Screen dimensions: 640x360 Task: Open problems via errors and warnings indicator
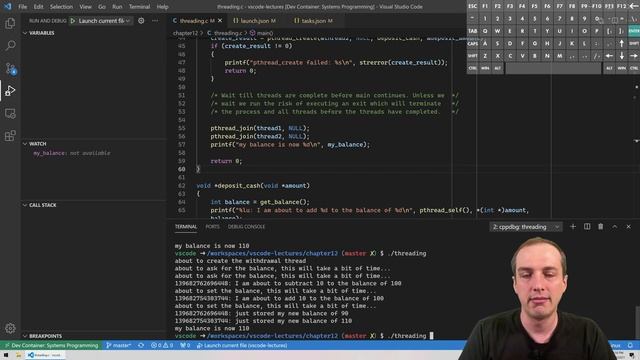coord(162,345)
